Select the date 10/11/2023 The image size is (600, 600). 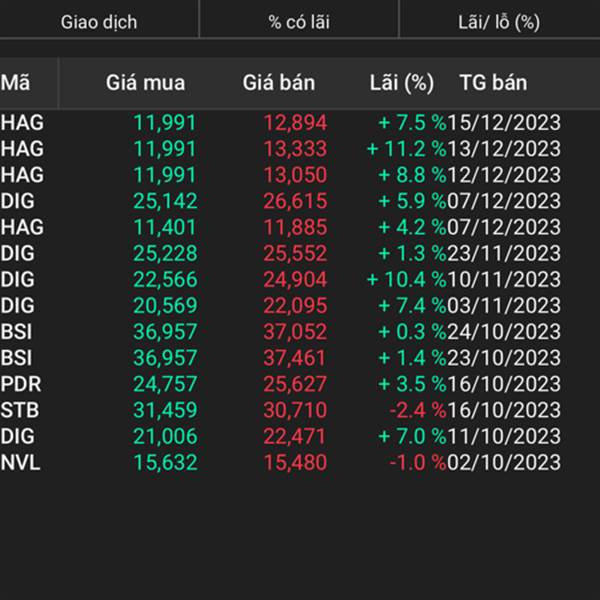pyautogui.click(x=504, y=279)
